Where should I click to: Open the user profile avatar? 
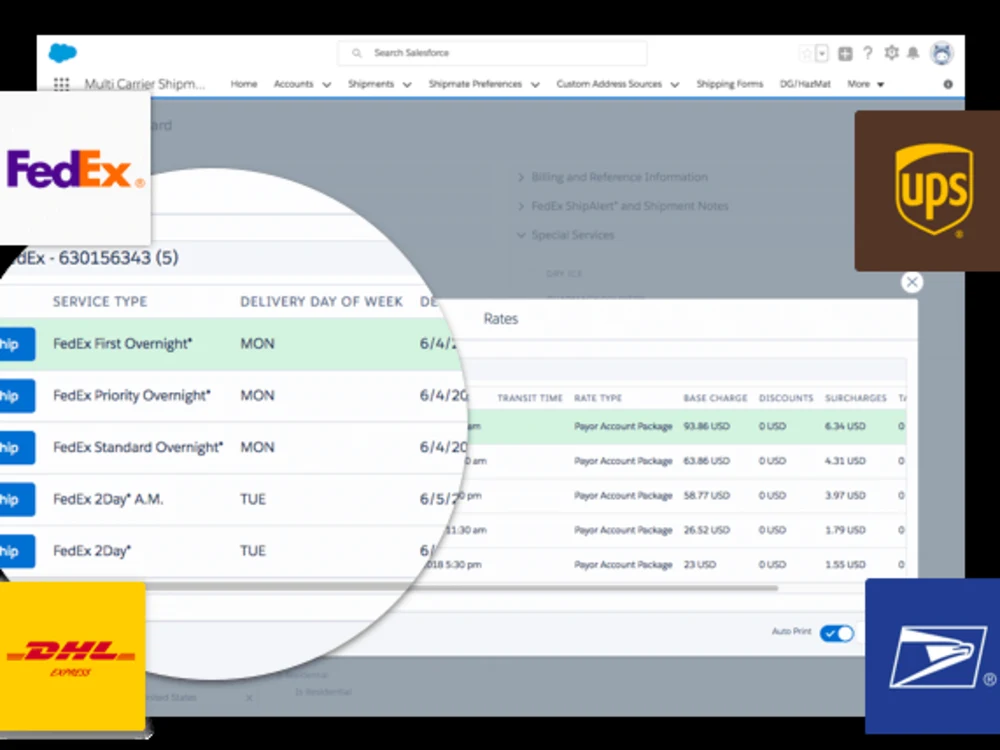click(942, 53)
